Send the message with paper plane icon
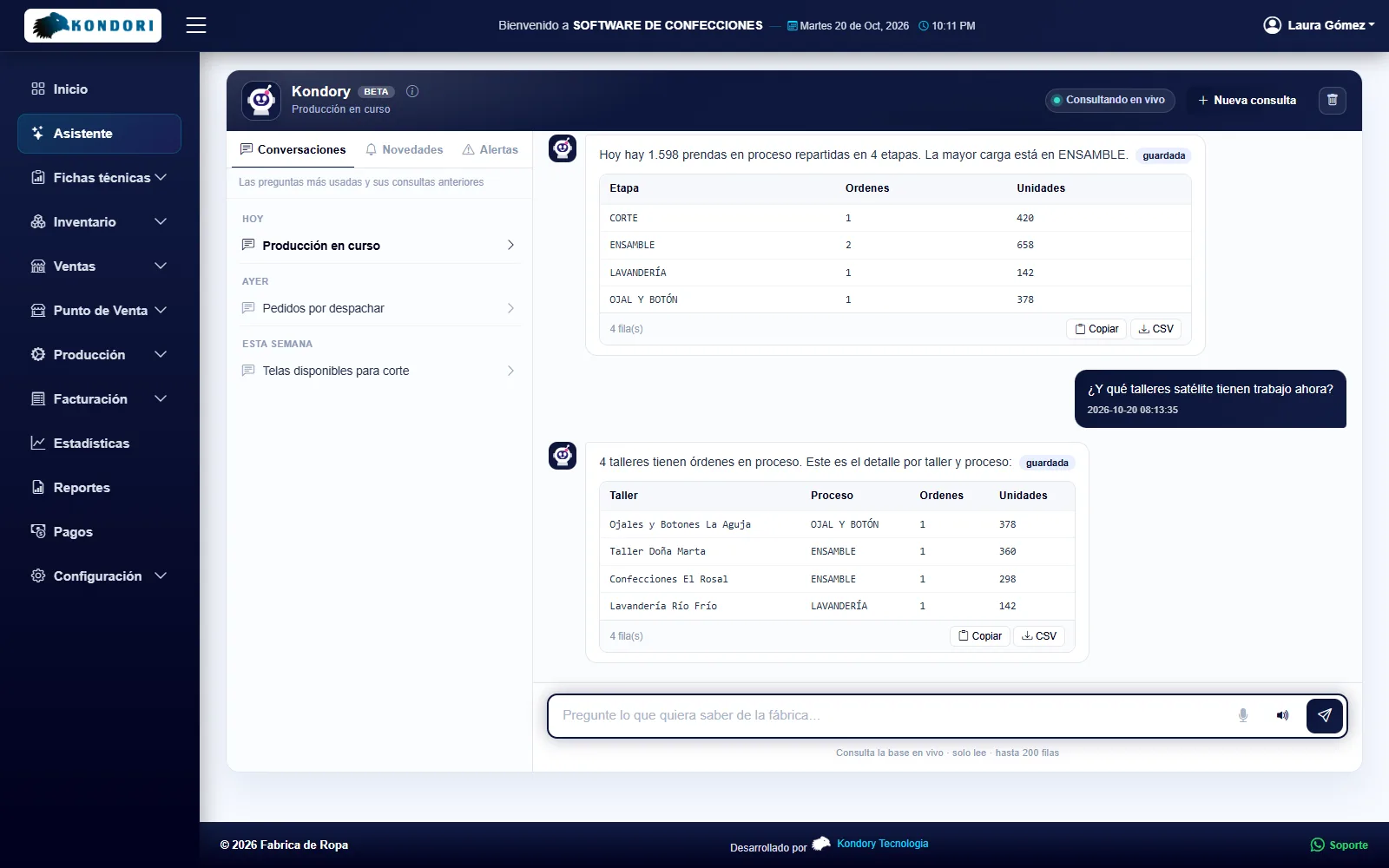Image resolution: width=1389 pixels, height=868 pixels. point(1325,716)
